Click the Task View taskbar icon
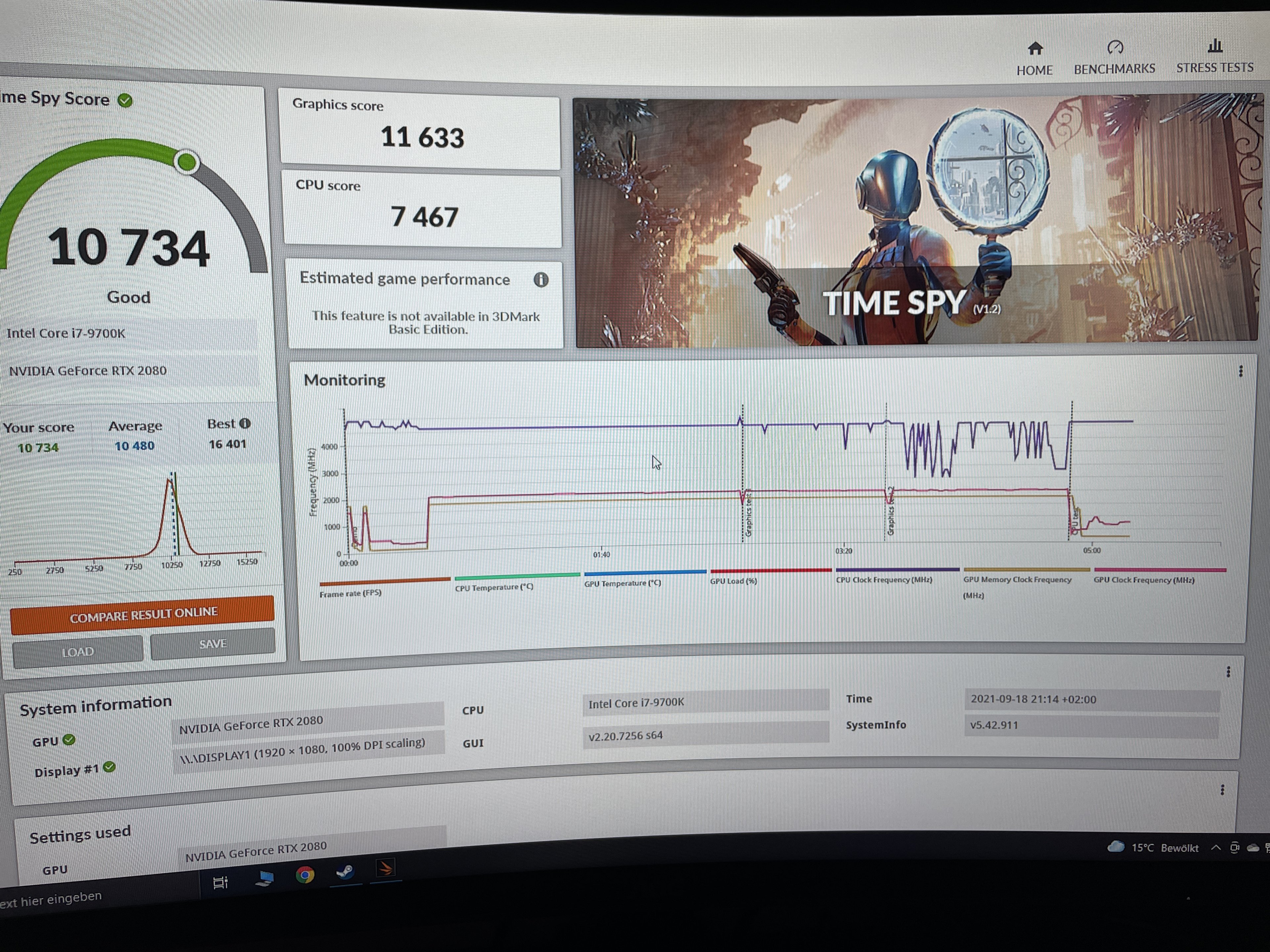This screenshot has width=1270, height=952. click(221, 882)
